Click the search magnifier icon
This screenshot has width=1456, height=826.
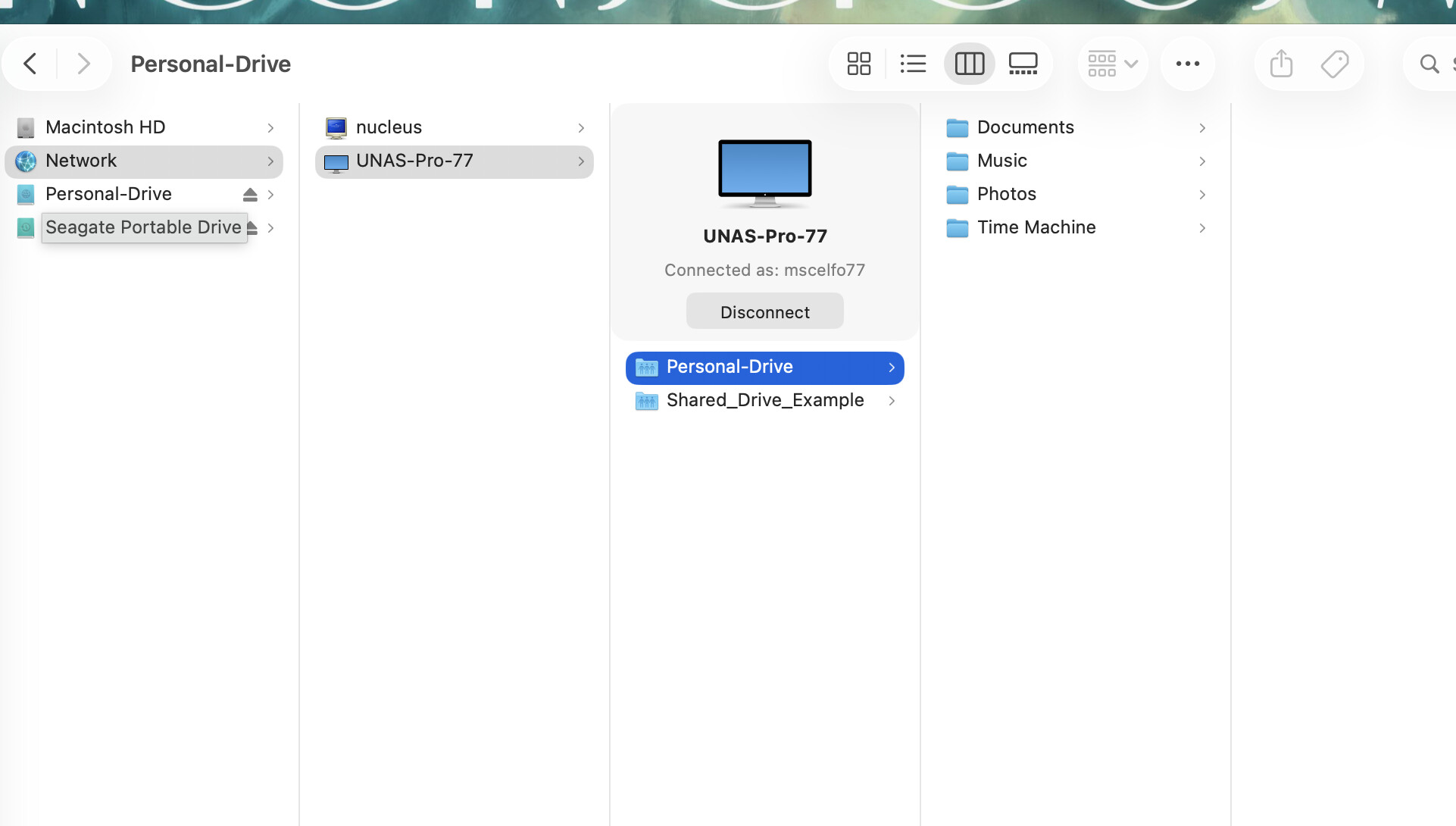pos(1429,64)
